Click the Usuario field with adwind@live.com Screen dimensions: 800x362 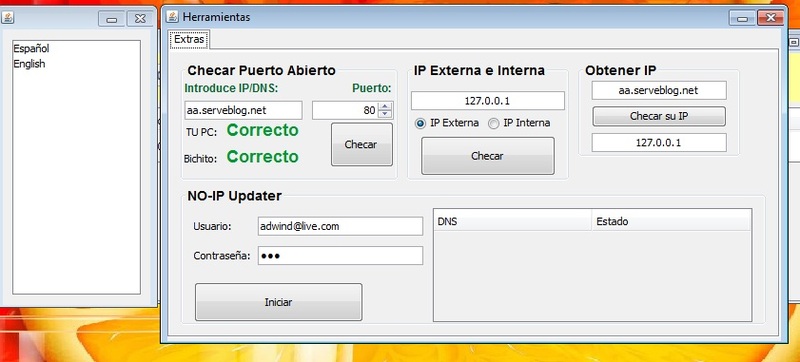340,226
